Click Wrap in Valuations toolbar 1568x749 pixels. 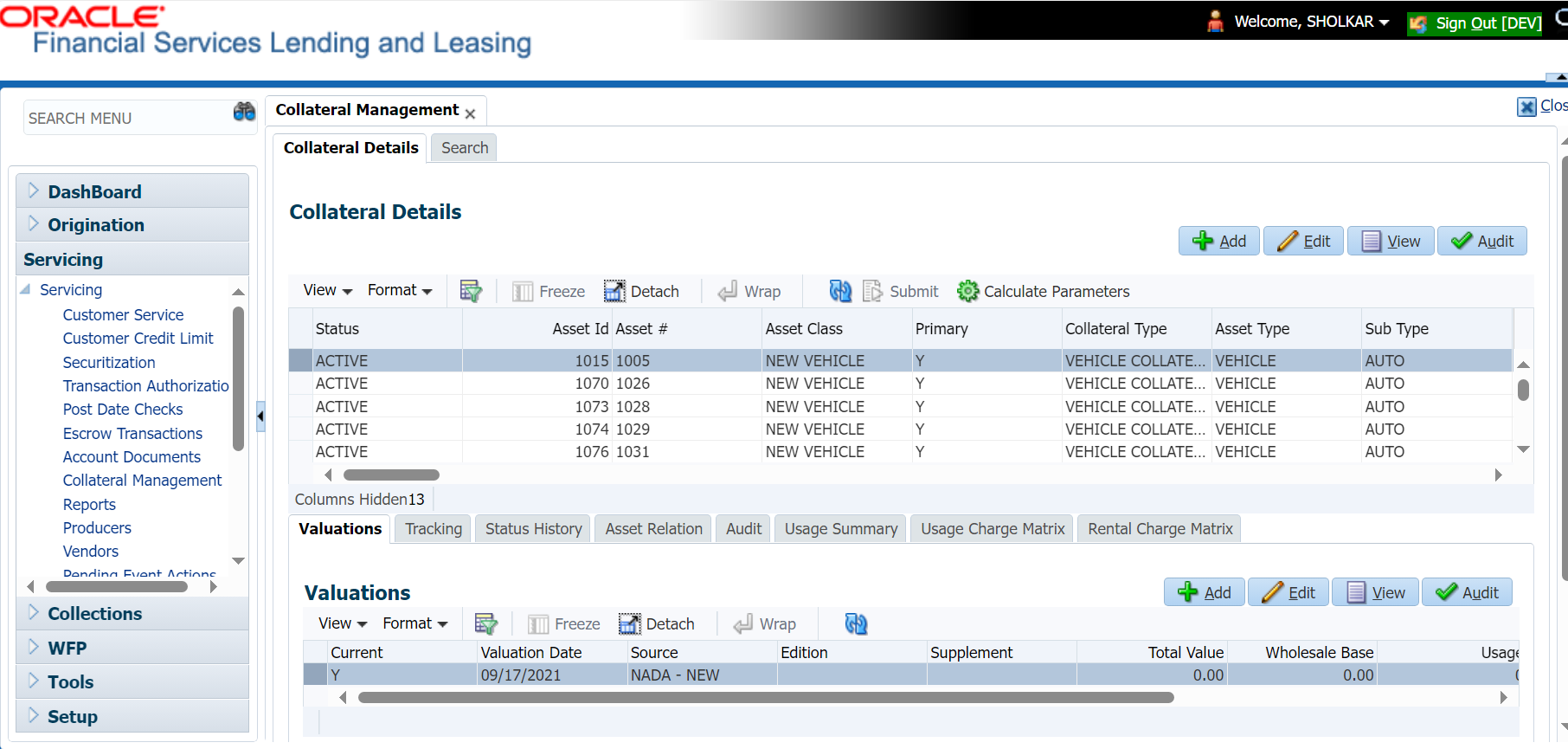pos(765,624)
